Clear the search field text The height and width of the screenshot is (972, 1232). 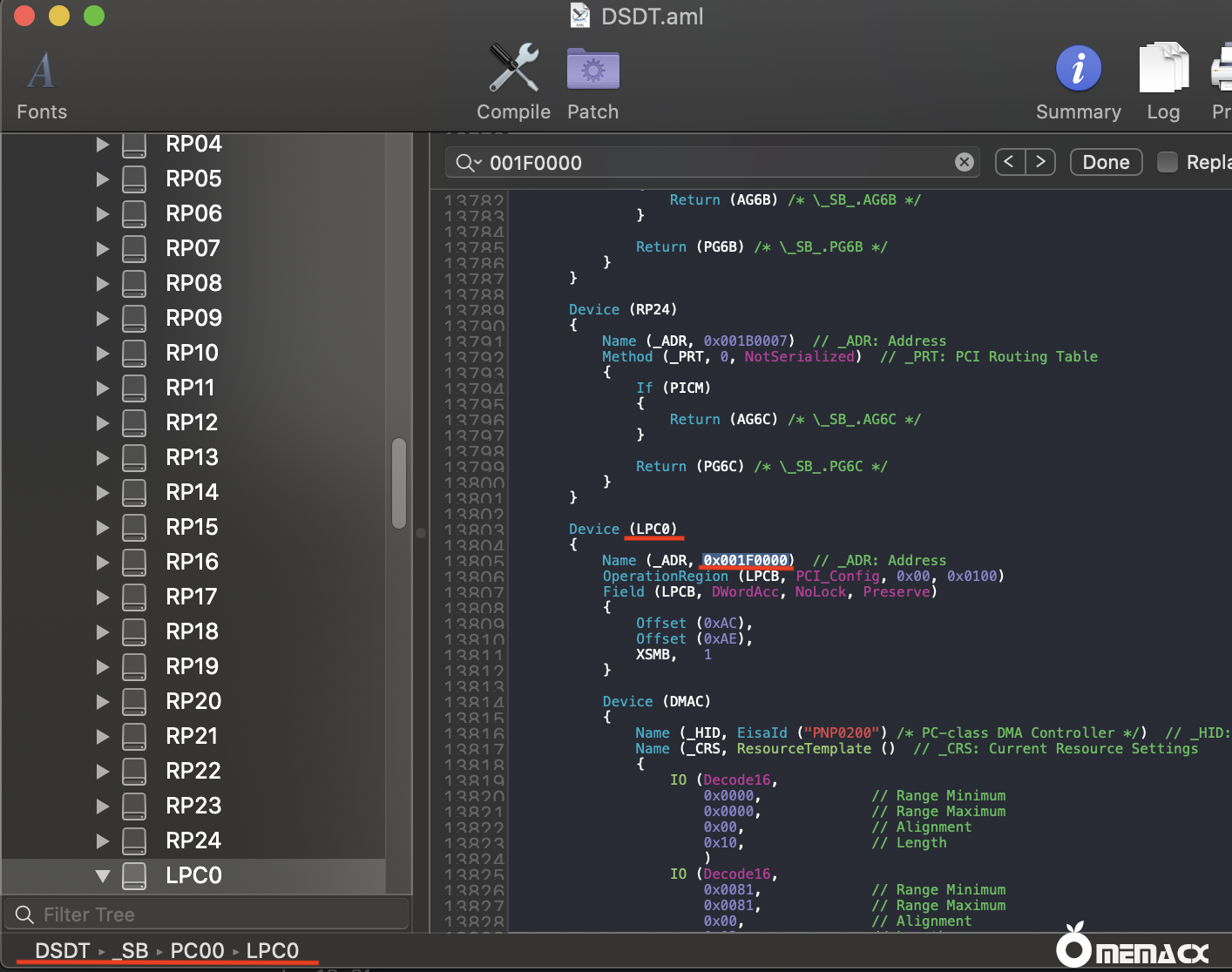964,162
